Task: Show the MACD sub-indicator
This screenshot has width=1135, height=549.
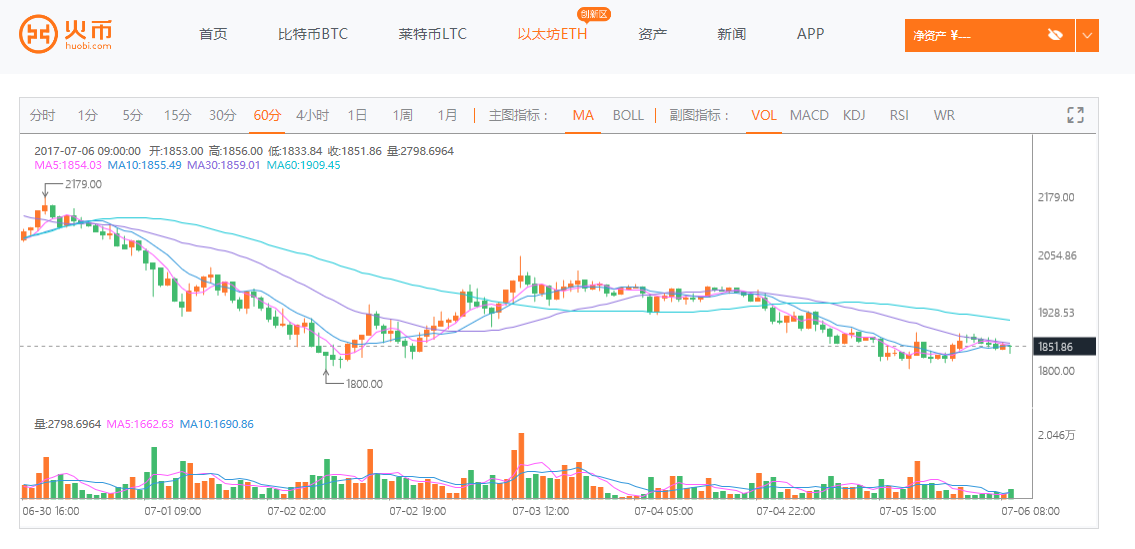Action: point(809,115)
